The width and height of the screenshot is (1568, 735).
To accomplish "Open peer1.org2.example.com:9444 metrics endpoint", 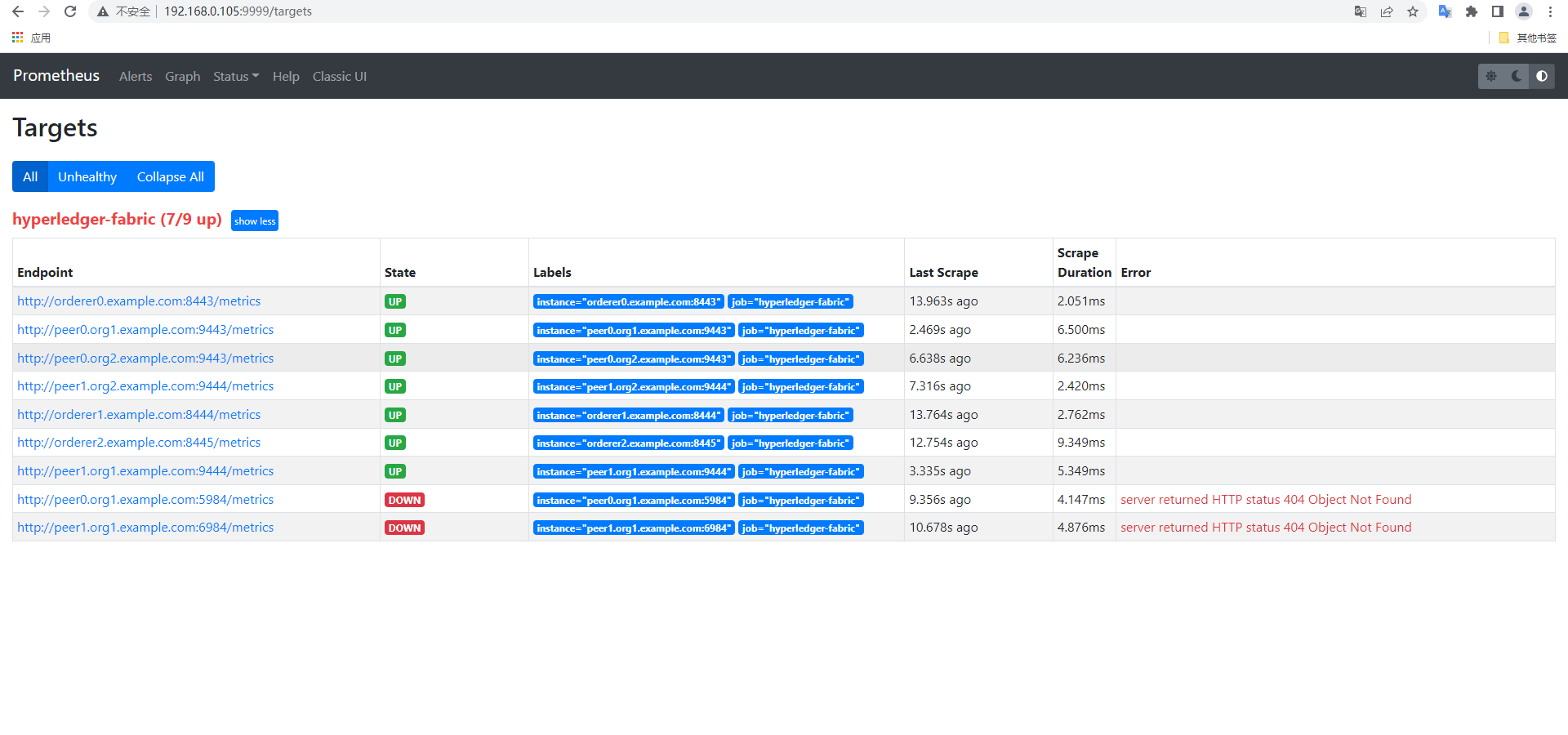I will pos(145,386).
